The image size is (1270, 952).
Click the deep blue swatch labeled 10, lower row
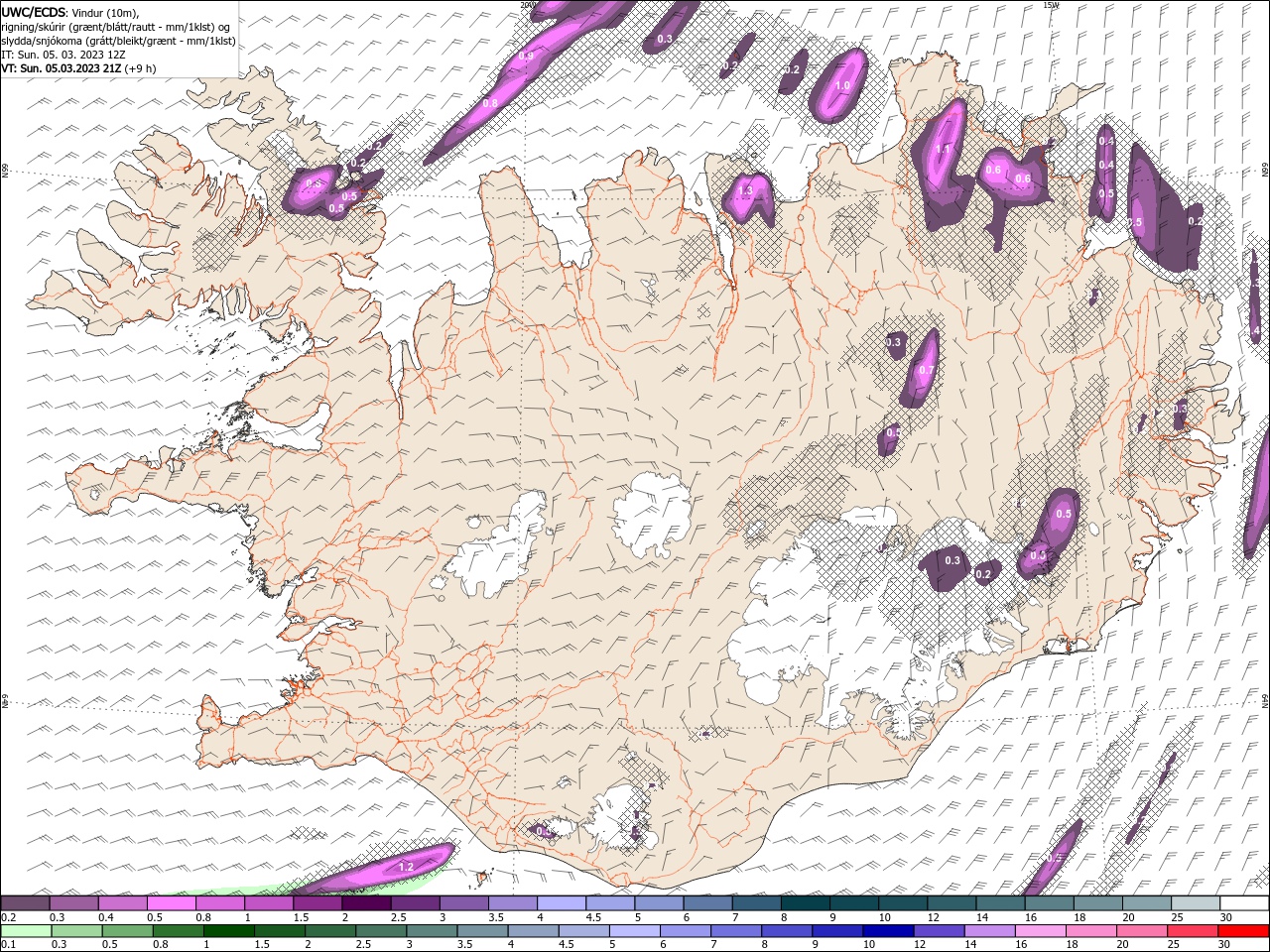pyautogui.click(x=887, y=931)
